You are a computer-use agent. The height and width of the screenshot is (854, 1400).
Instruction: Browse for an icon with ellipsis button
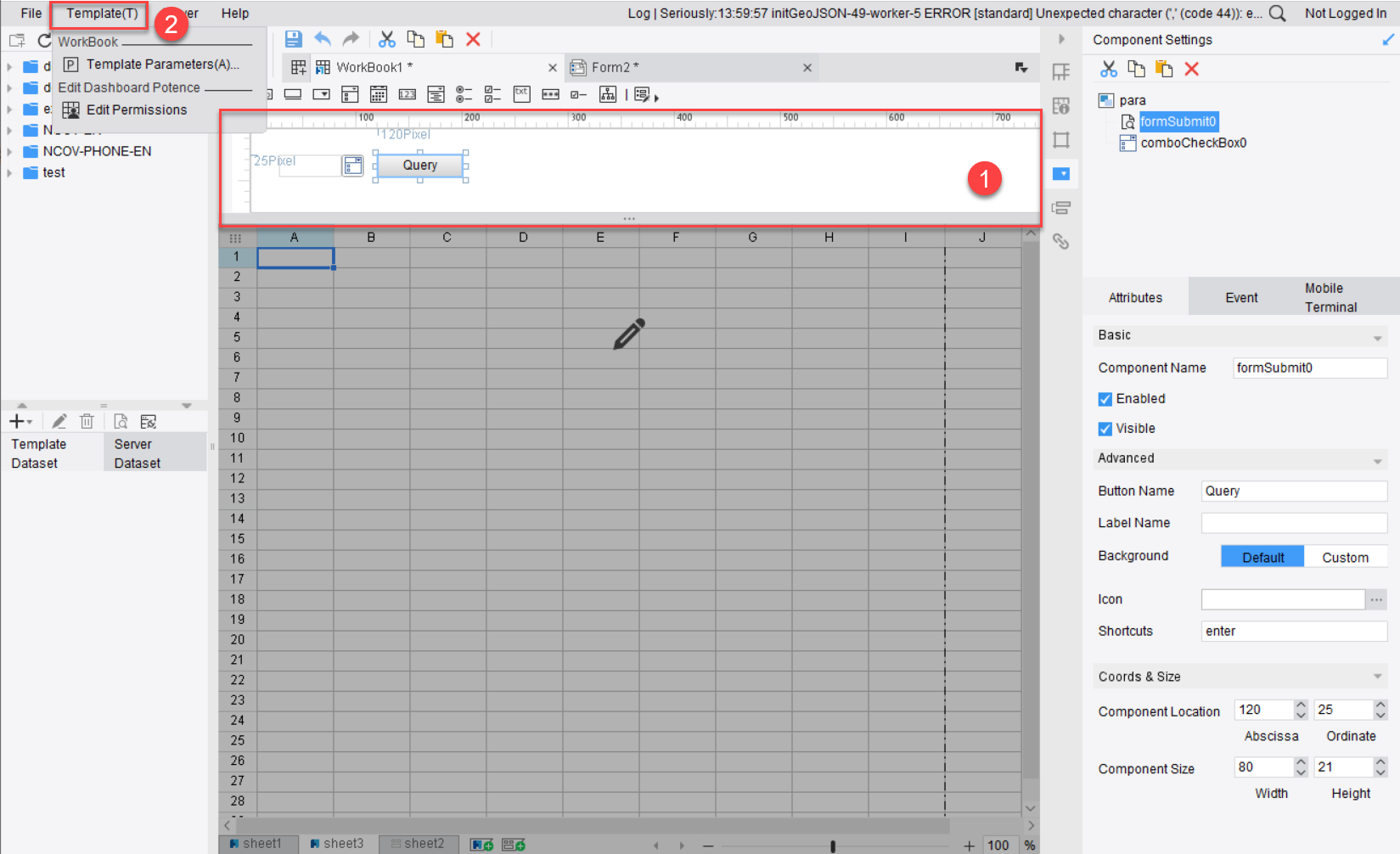pos(1376,599)
